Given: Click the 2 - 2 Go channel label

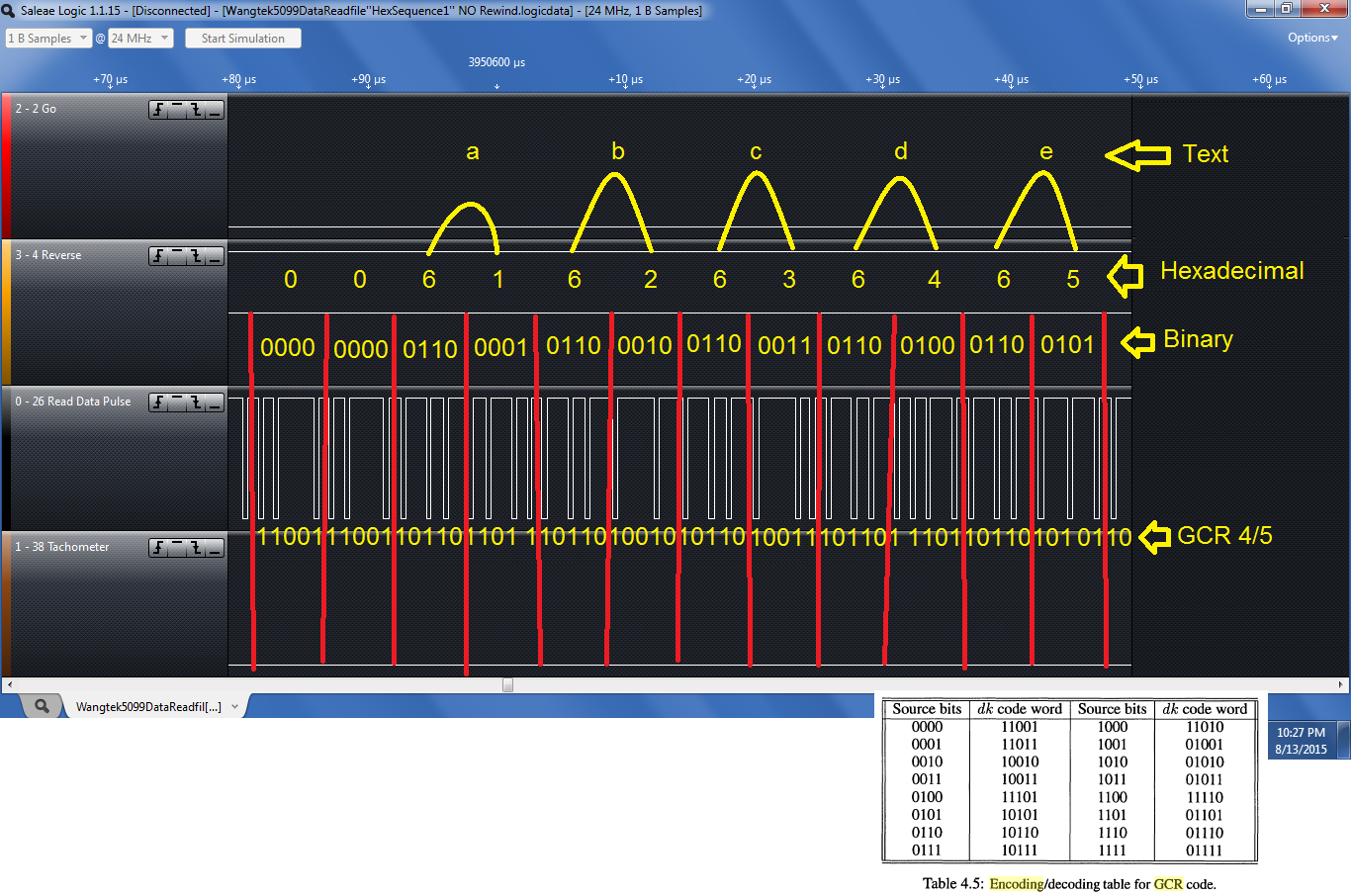Looking at the screenshot, I should click(36, 109).
